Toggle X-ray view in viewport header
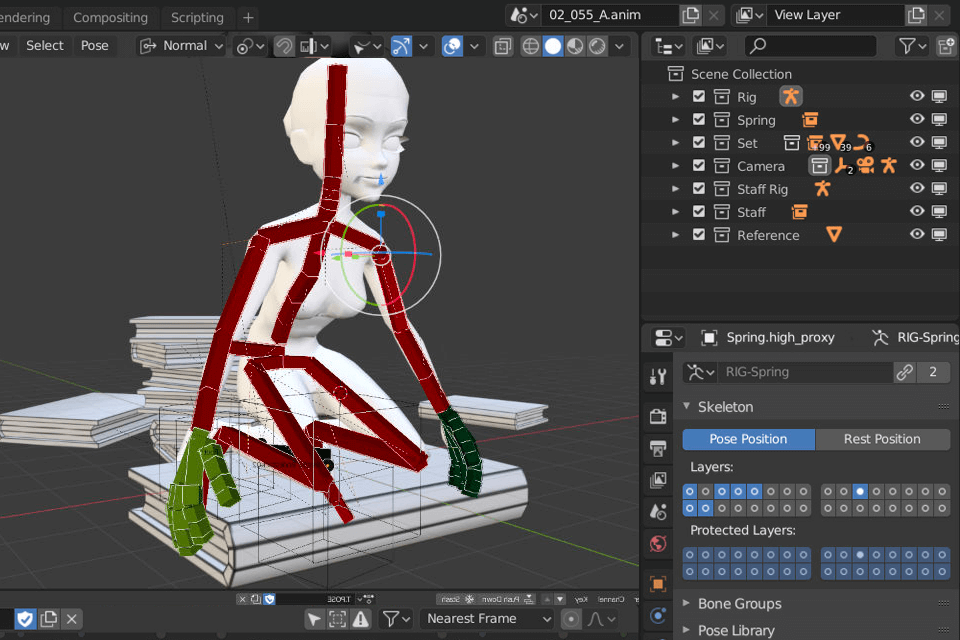Viewport: 960px width, 640px height. pyautogui.click(x=503, y=46)
